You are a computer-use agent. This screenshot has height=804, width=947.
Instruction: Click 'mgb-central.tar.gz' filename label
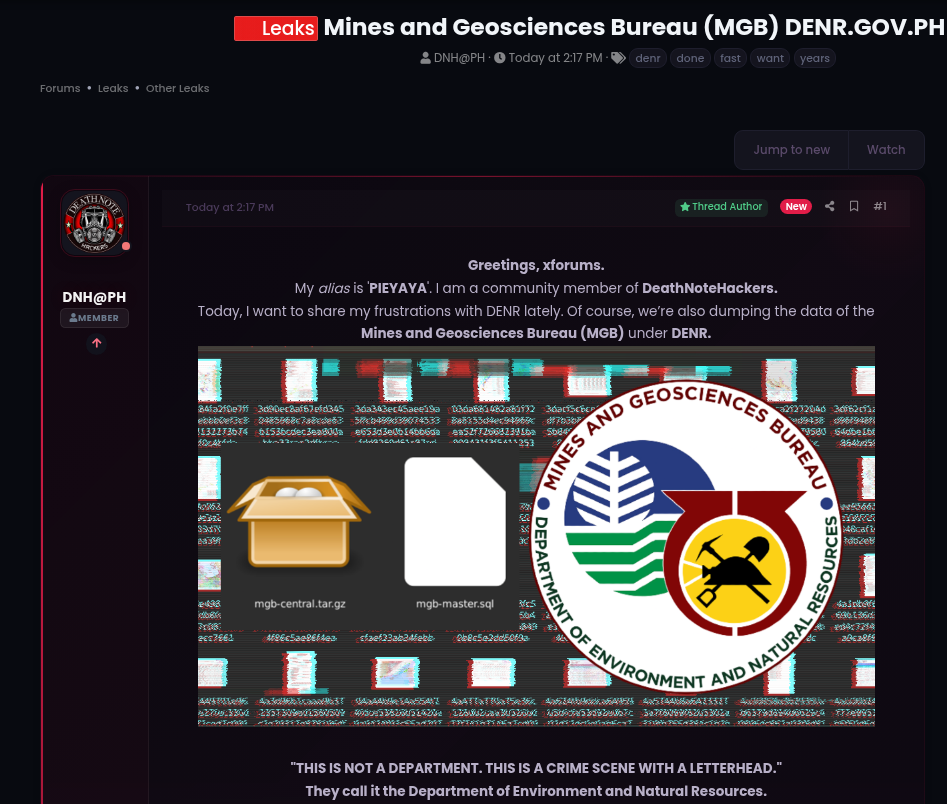point(300,603)
